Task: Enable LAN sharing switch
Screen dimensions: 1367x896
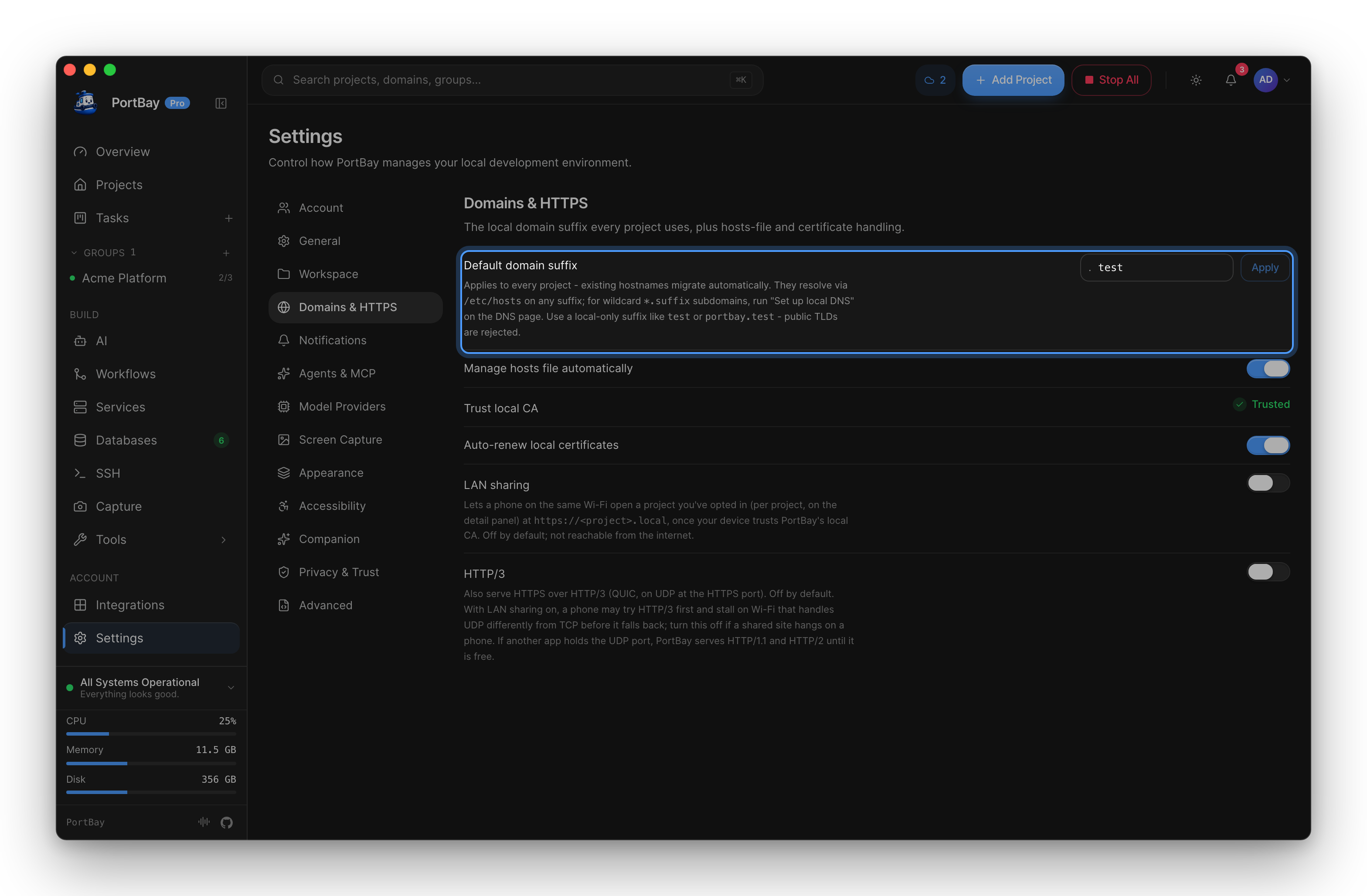Action: (1268, 483)
